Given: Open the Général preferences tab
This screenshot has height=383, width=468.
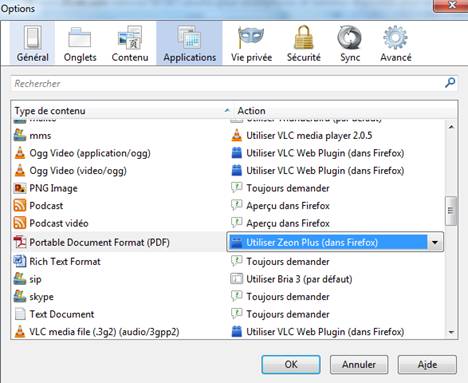Looking at the screenshot, I should pyautogui.click(x=32, y=43).
